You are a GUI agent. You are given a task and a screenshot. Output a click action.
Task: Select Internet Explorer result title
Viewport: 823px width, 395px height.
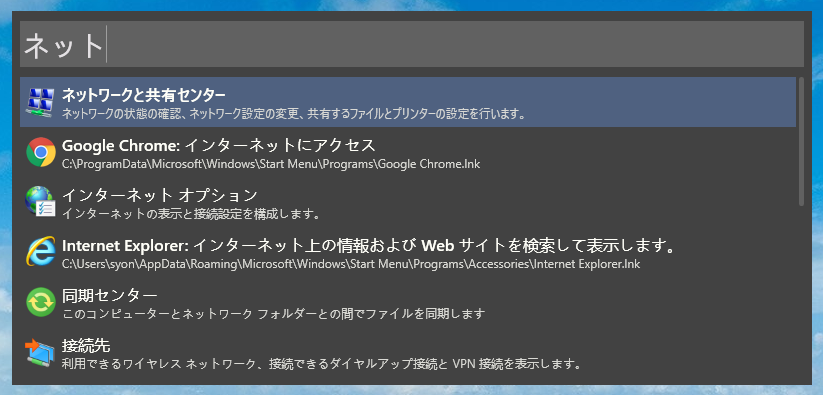pyautogui.click(x=368, y=245)
